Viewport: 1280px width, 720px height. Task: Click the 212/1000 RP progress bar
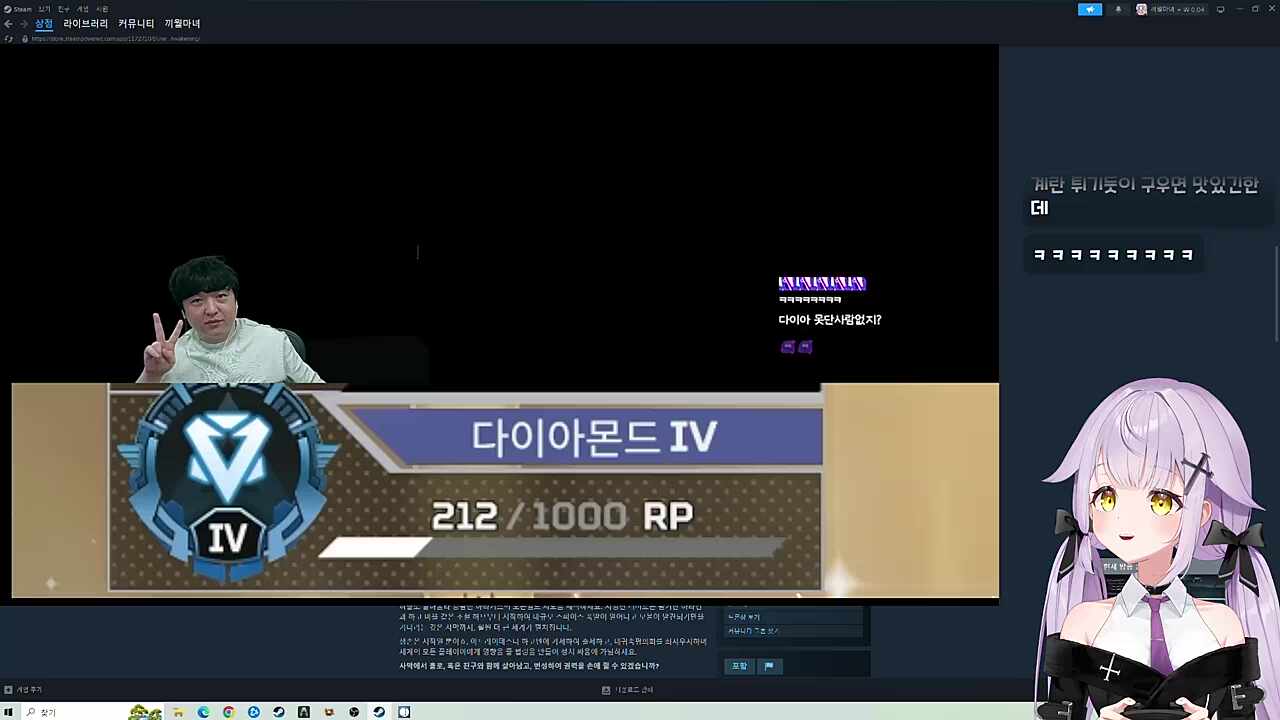[551, 548]
